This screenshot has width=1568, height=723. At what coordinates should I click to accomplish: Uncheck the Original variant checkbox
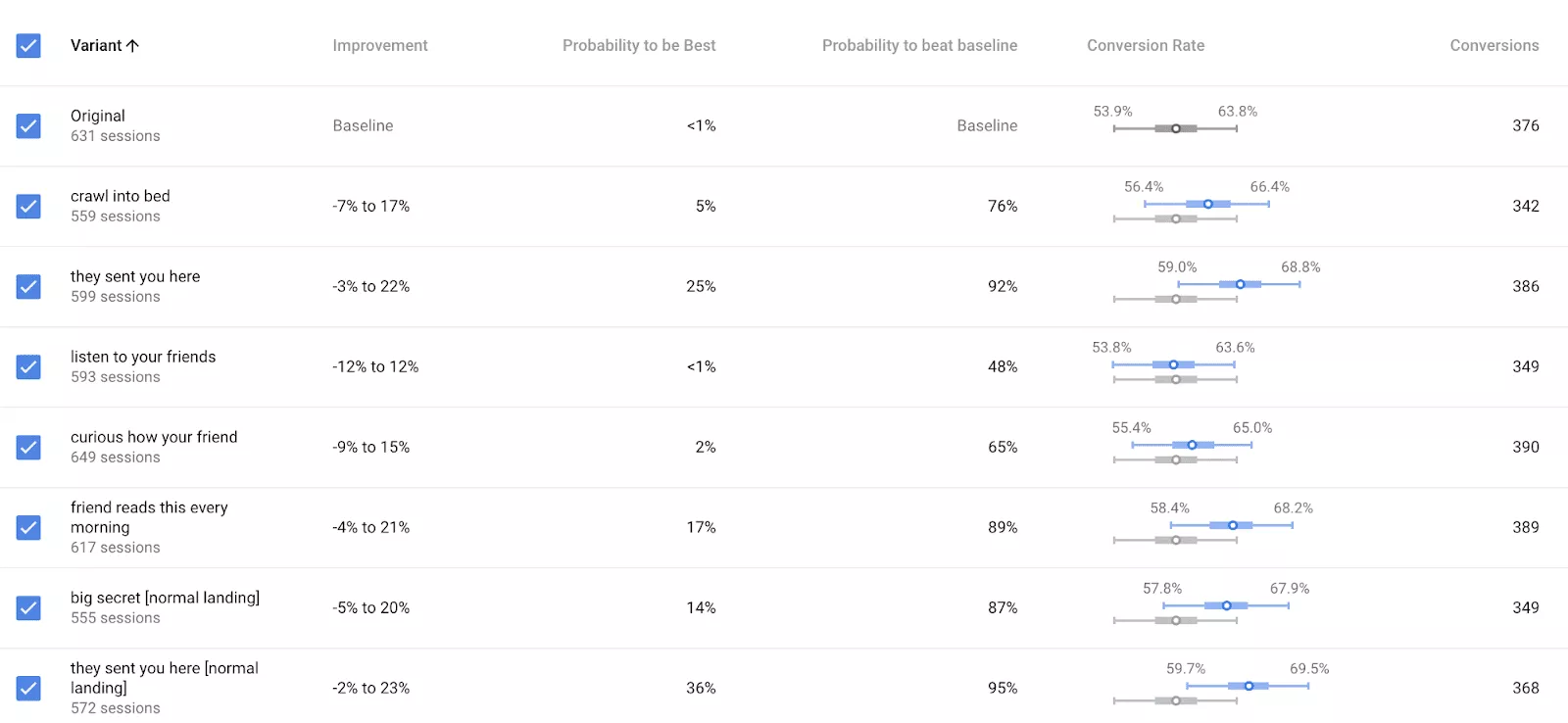pyautogui.click(x=28, y=125)
